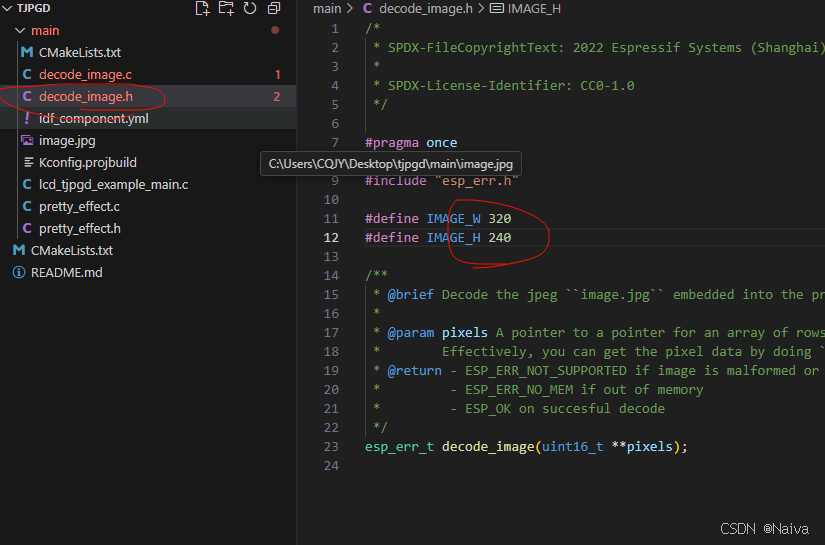
Task: Click the IMAGE_W macro name on line 11
Action: tap(453, 219)
